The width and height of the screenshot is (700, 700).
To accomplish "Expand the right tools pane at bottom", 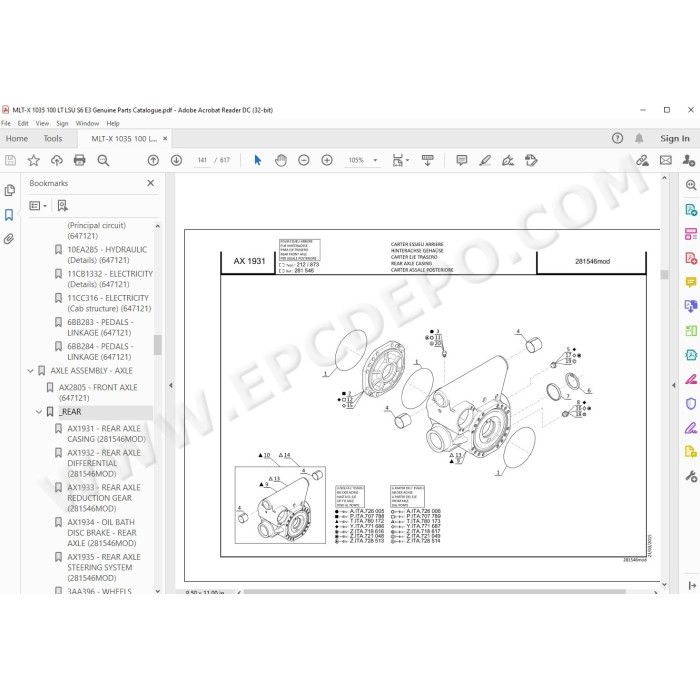I will pos(692,585).
